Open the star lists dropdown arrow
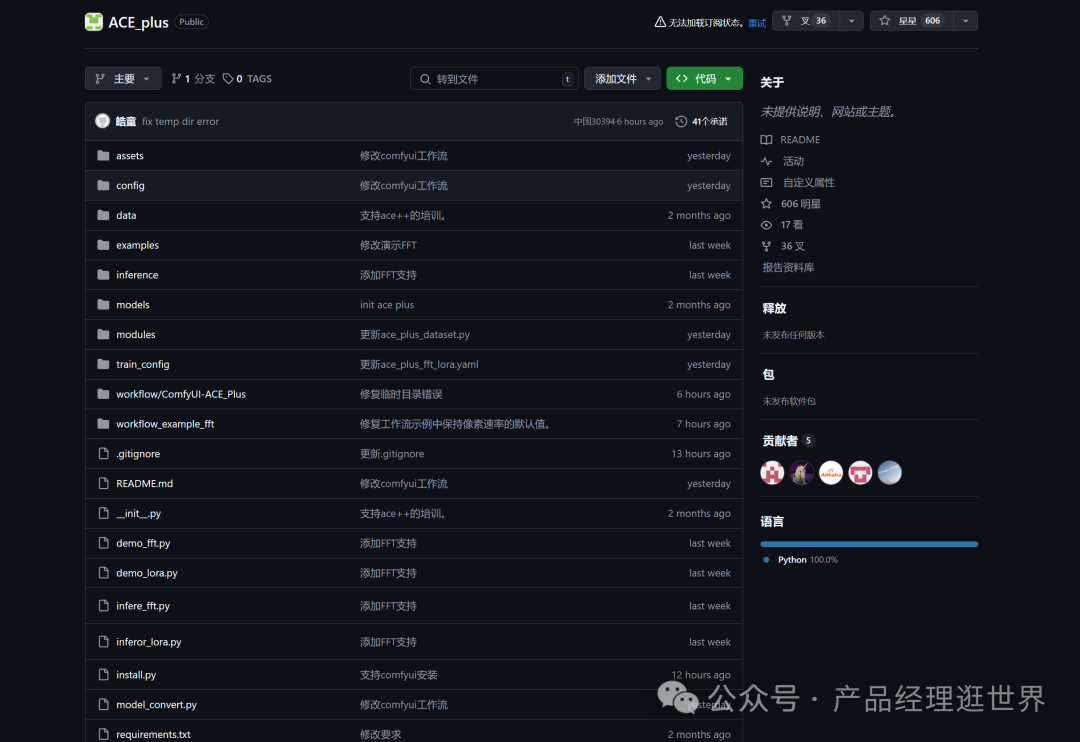Screen dimensions: 1080x742 tap(965, 21)
